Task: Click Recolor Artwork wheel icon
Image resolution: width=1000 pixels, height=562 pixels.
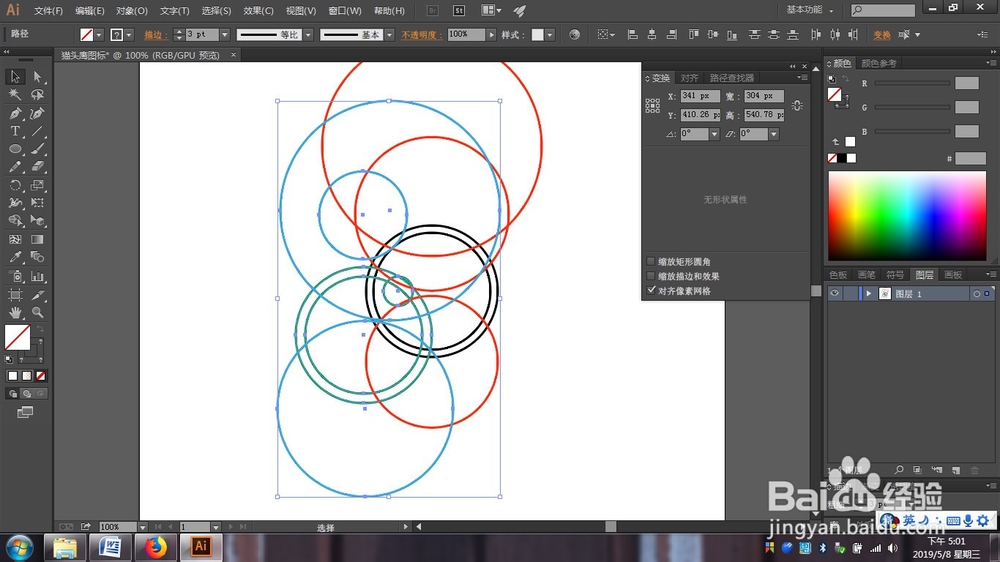Action: click(575, 34)
